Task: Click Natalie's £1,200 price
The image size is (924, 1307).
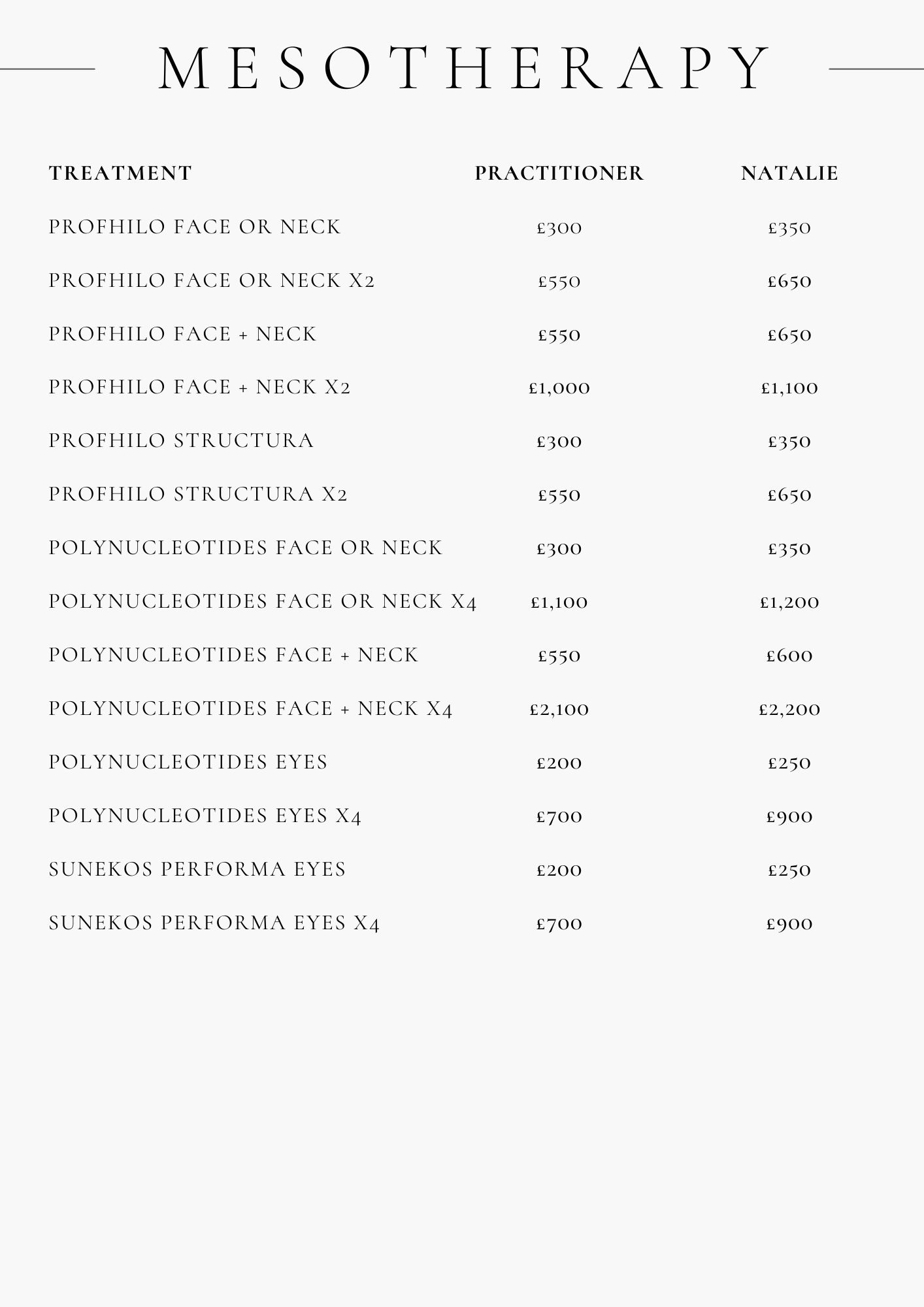Action: click(789, 602)
